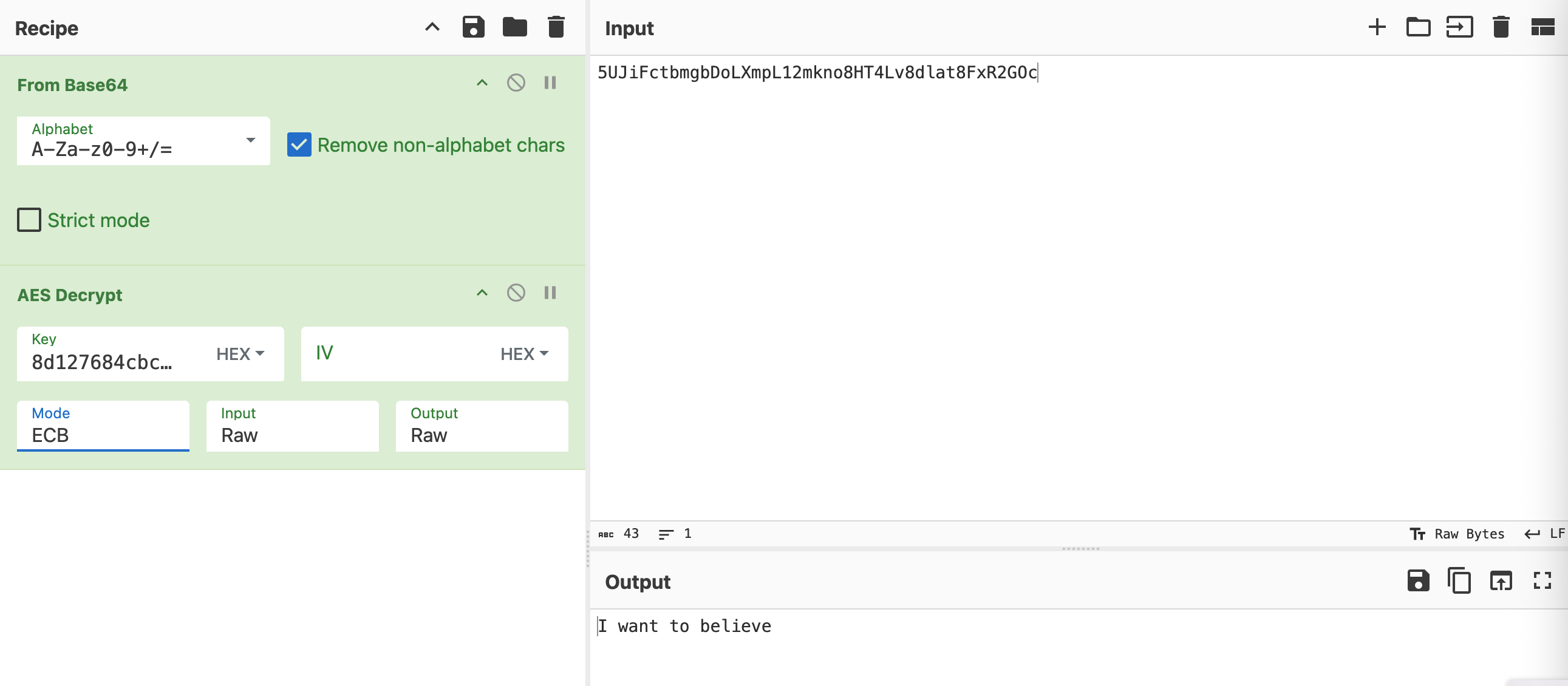Collapse the AES Decrypt operation
Viewport: 1568px width, 686px height.
(482, 293)
